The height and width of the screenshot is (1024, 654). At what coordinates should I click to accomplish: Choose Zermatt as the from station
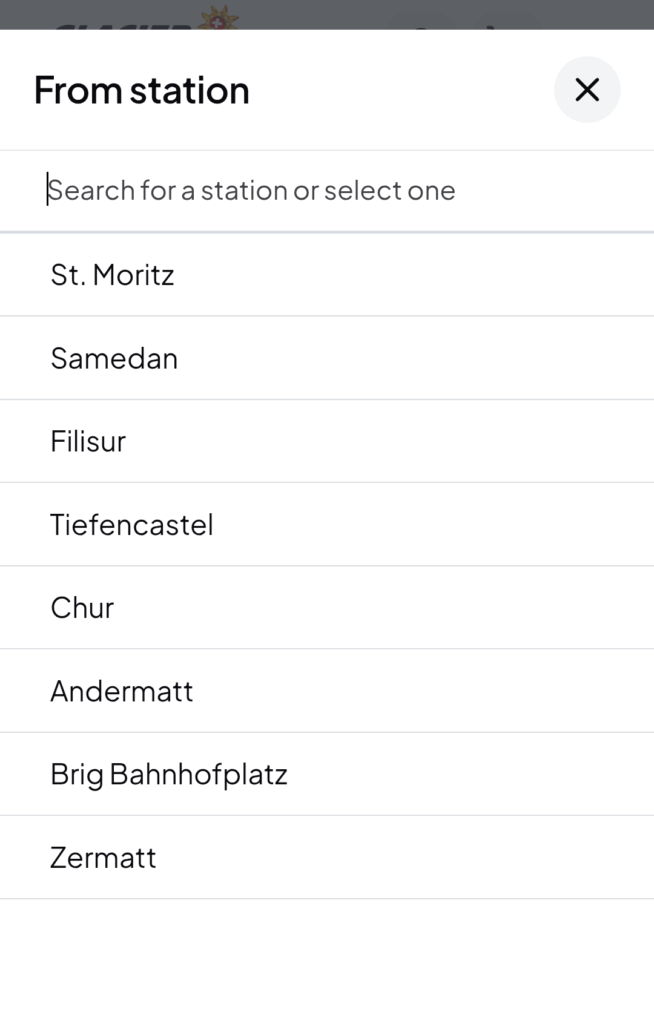point(327,857)
